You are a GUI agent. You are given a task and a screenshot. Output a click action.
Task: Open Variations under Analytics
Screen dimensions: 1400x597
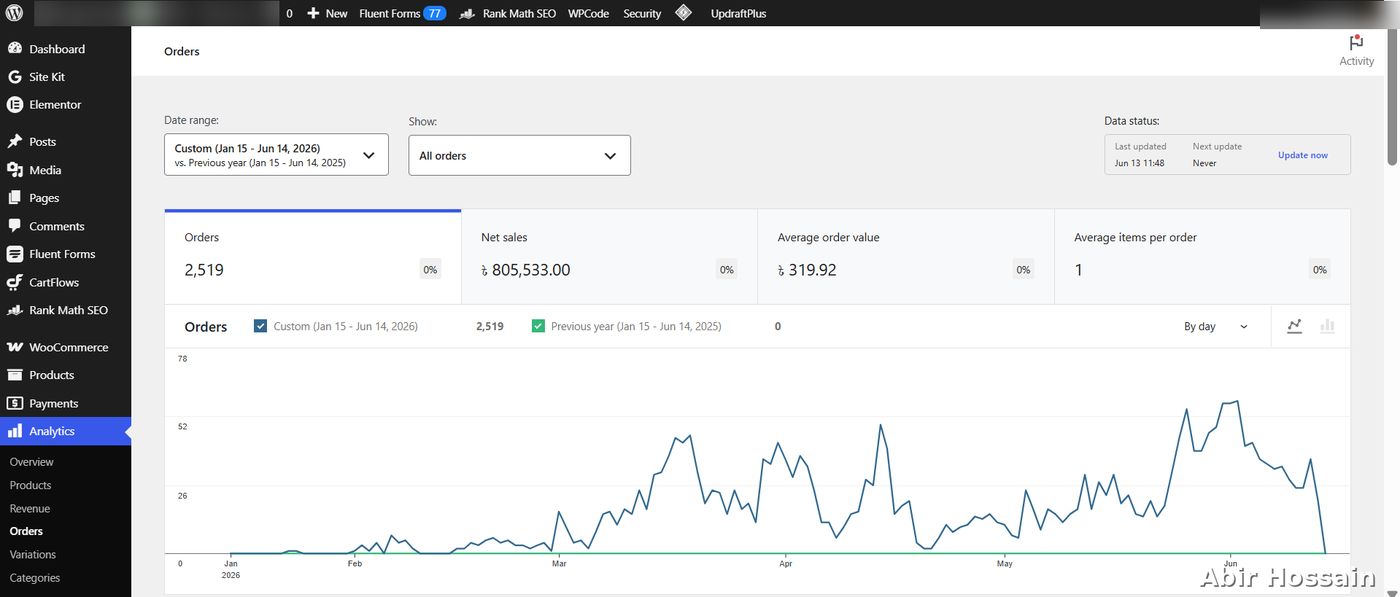[x=33, y=554]
